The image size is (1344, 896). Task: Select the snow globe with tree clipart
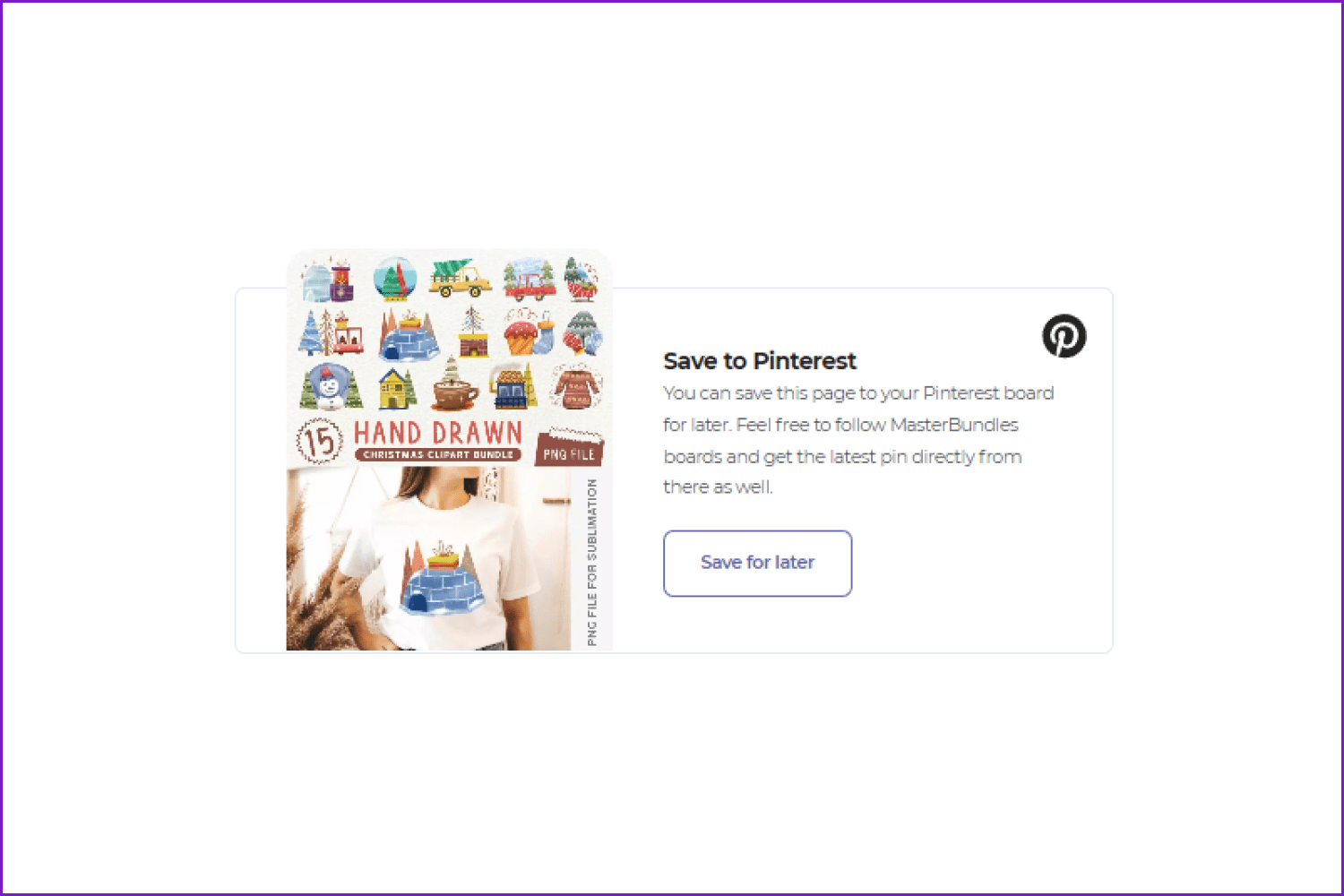[395, 280]
